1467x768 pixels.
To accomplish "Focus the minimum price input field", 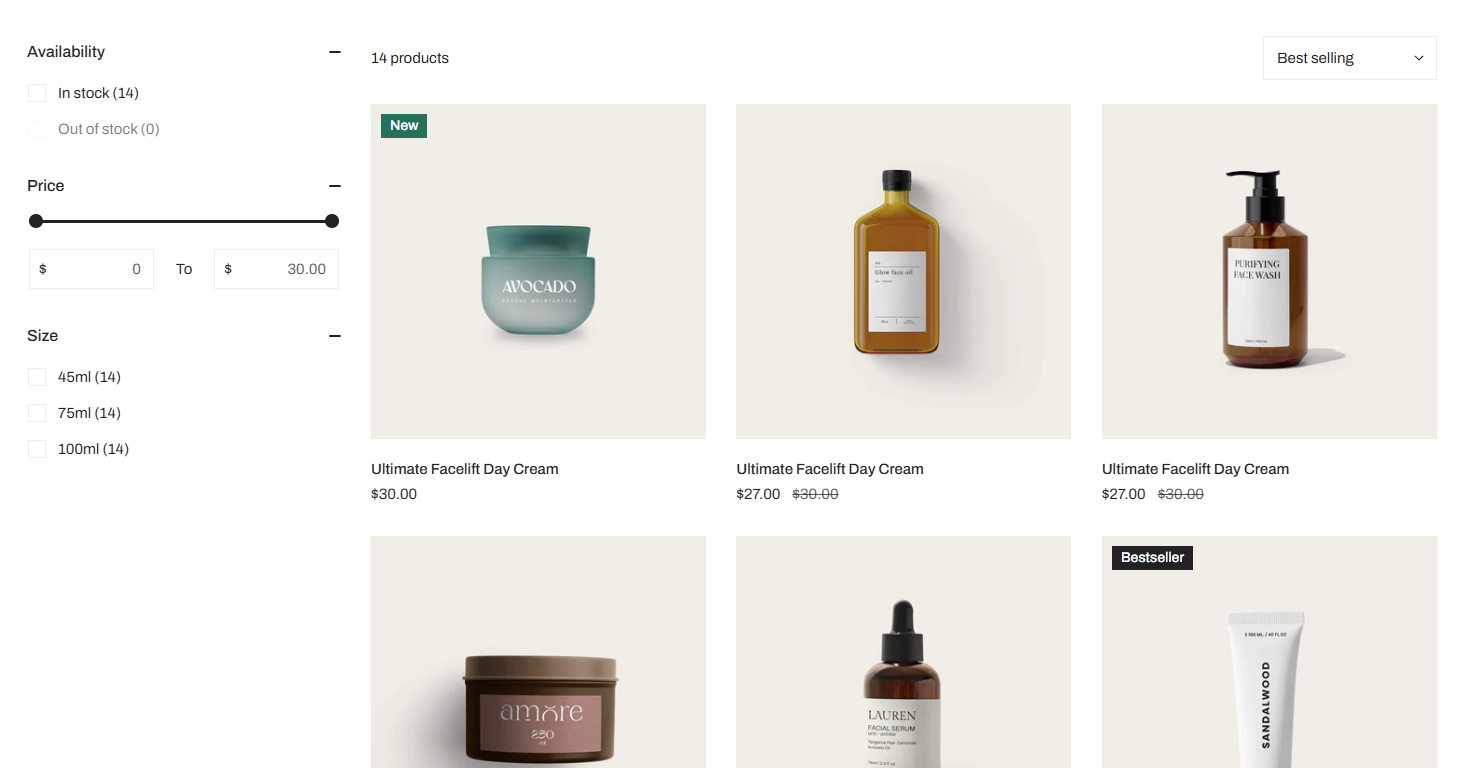I will 91,269.
